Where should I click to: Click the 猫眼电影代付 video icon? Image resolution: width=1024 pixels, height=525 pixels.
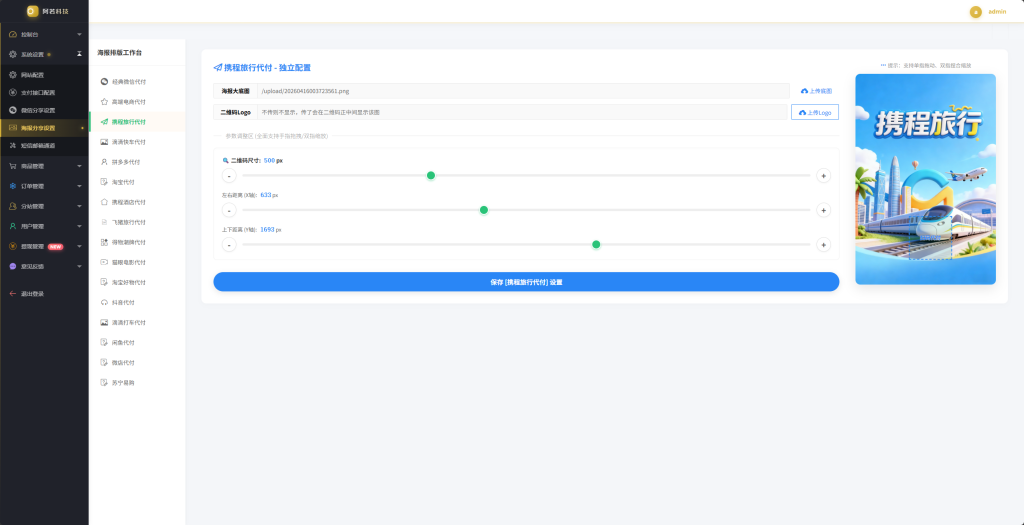[104, 262]
